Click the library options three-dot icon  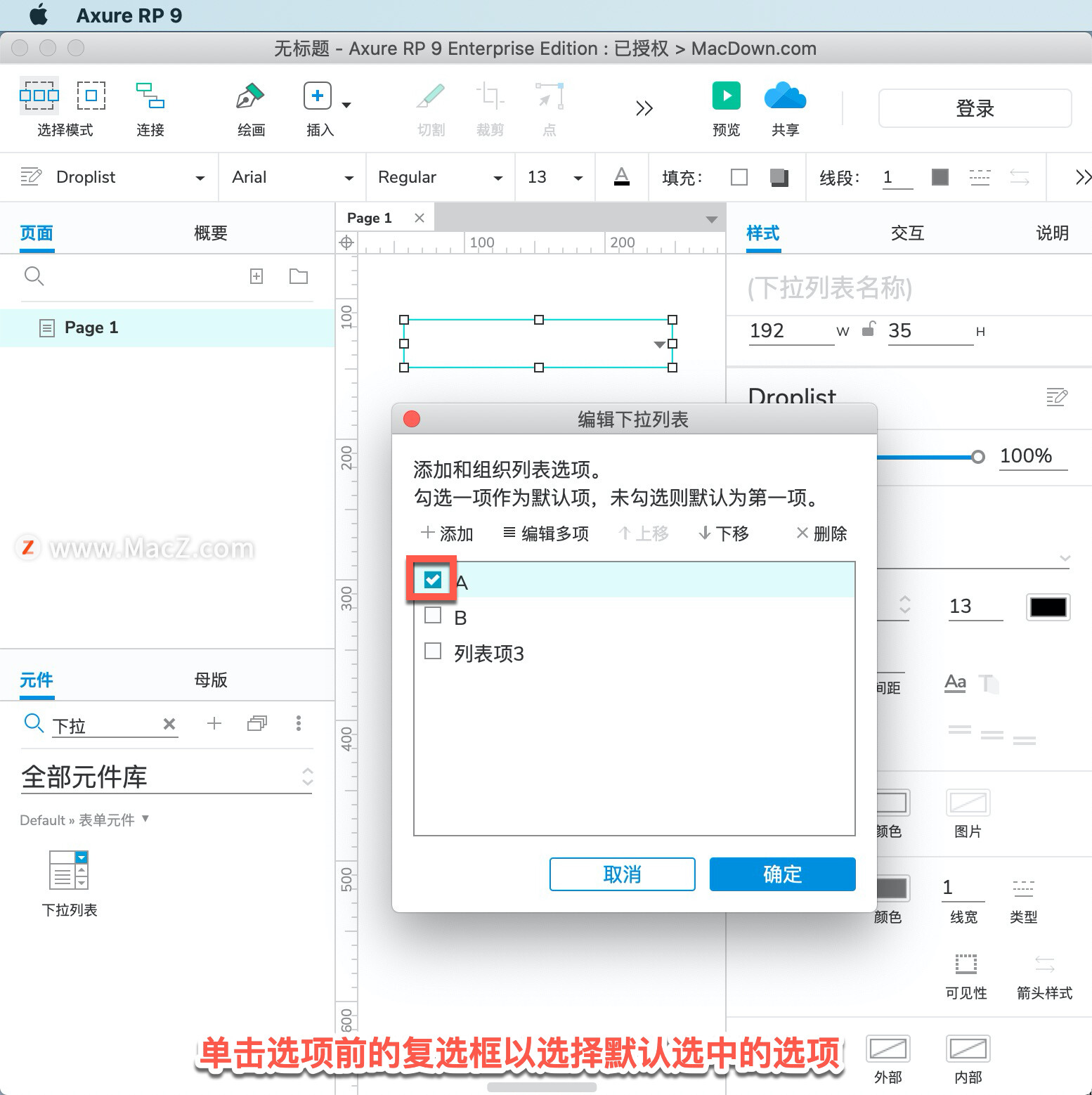click(x=299, y=723)
